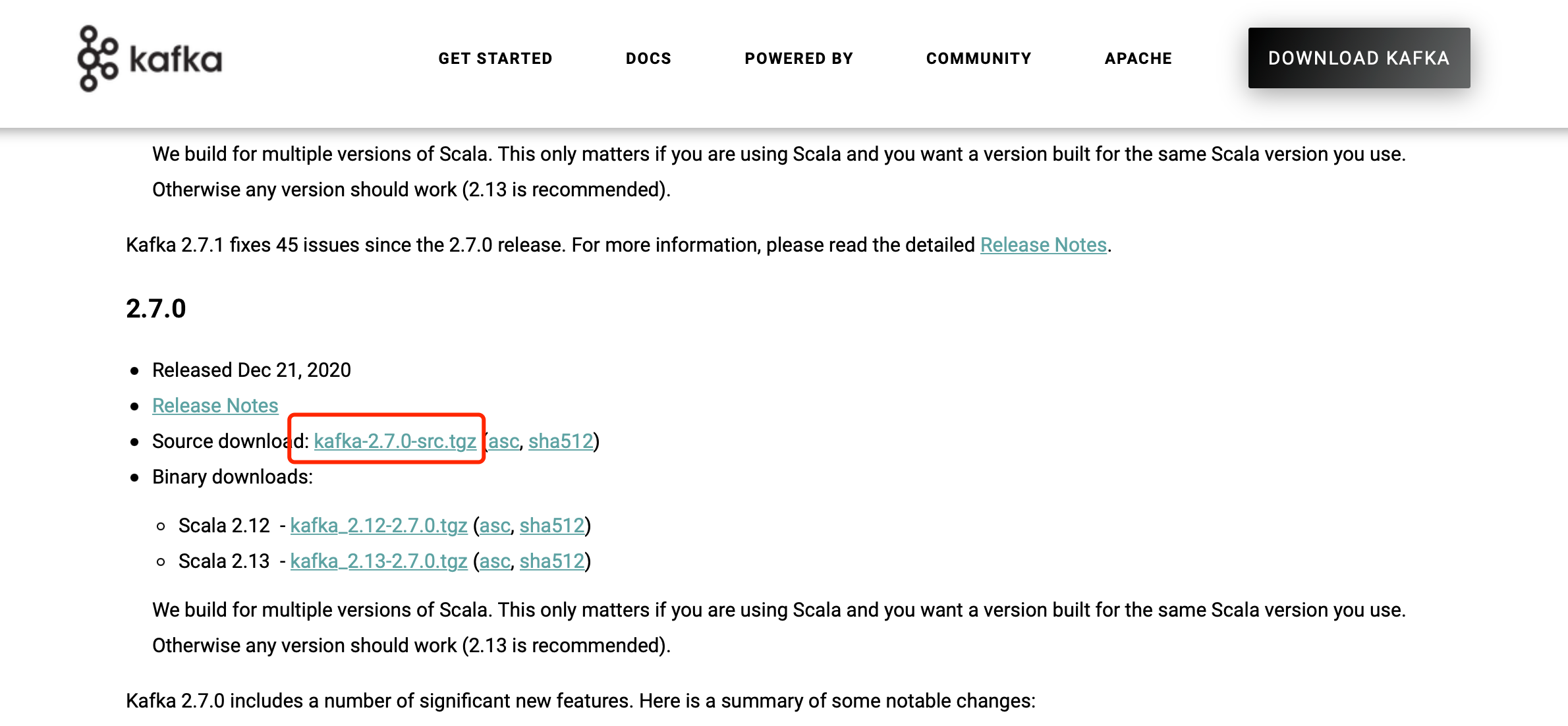Open sha512 checksum for Scala 2.13 binary
Screen dimensions: 1568x726
(552, 561)
